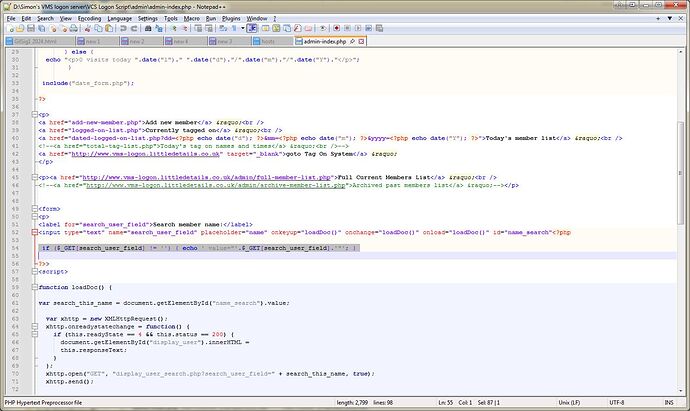The image size is (690, 411).
Task: Close the admin-index.php tab with the red X
Action: [361, 41]
